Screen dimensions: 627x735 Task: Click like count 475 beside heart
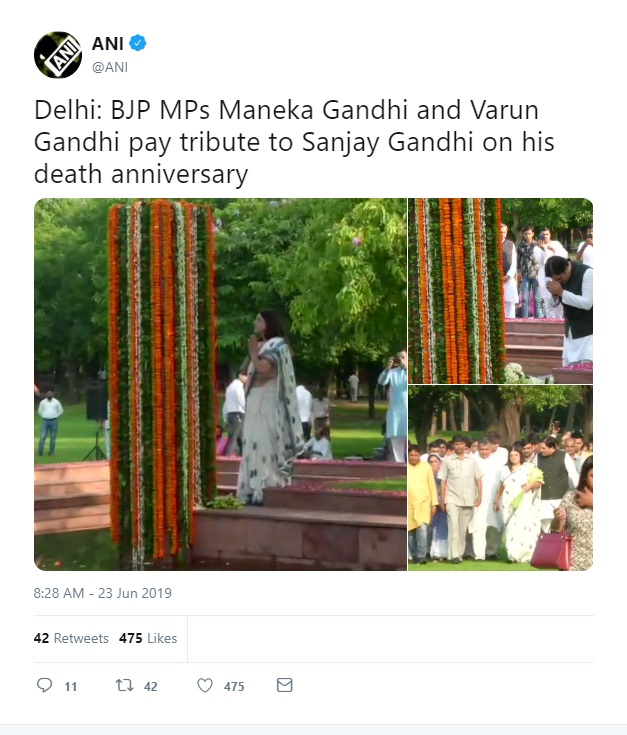(x=234, y=686)
